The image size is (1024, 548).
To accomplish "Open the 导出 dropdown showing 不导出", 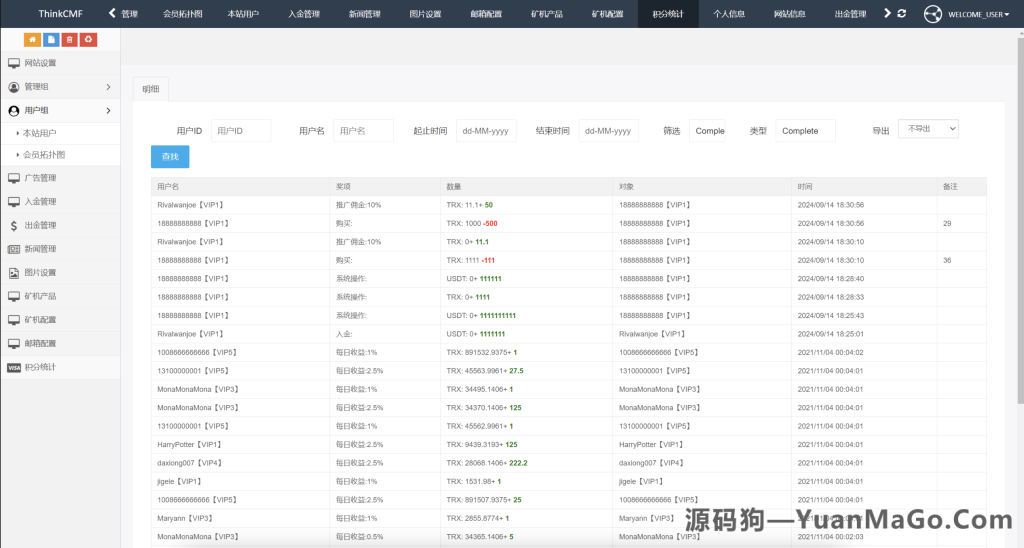I will (x=928, y=129).
